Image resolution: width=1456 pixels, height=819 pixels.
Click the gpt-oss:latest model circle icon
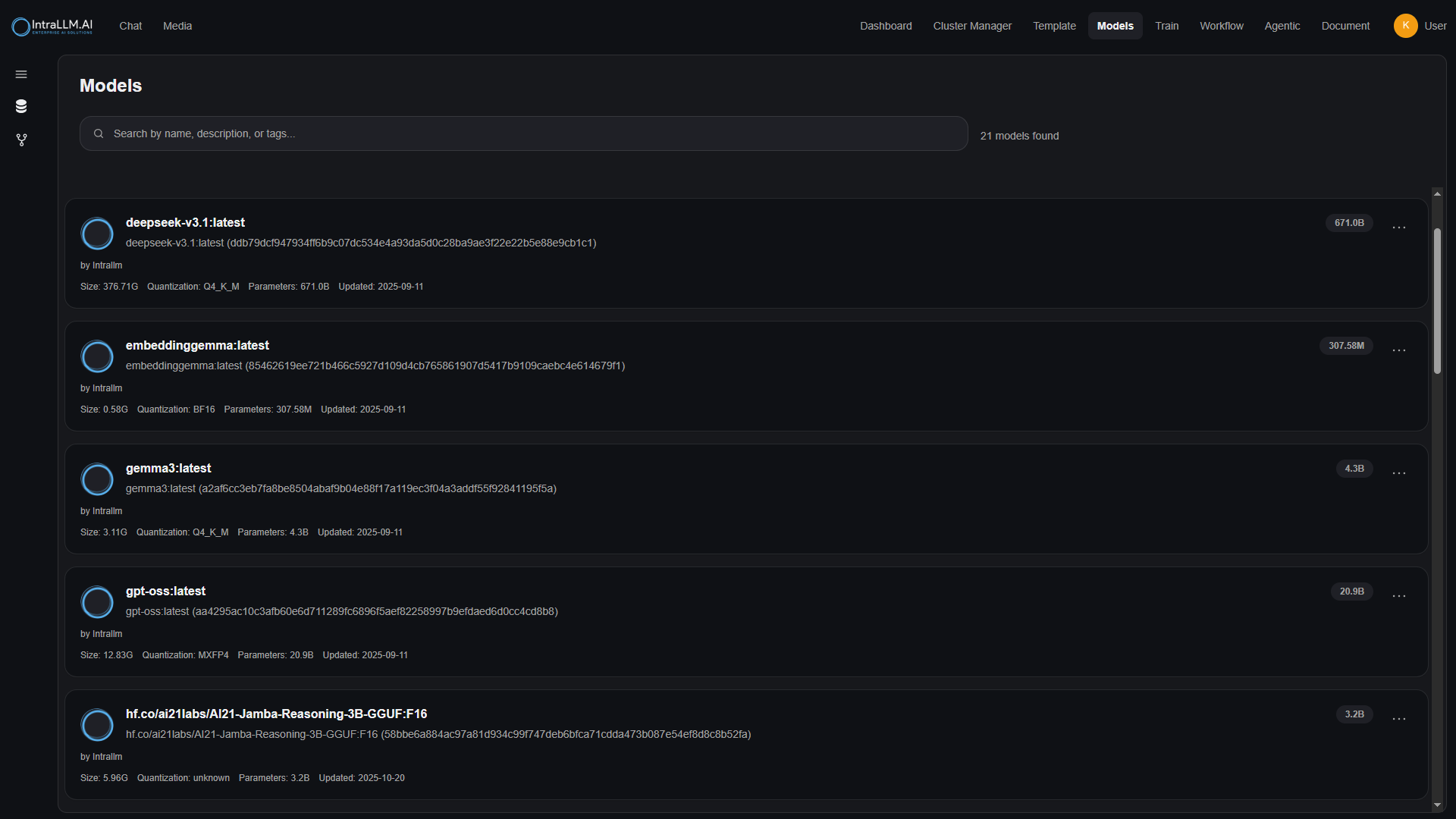(97, 602)
